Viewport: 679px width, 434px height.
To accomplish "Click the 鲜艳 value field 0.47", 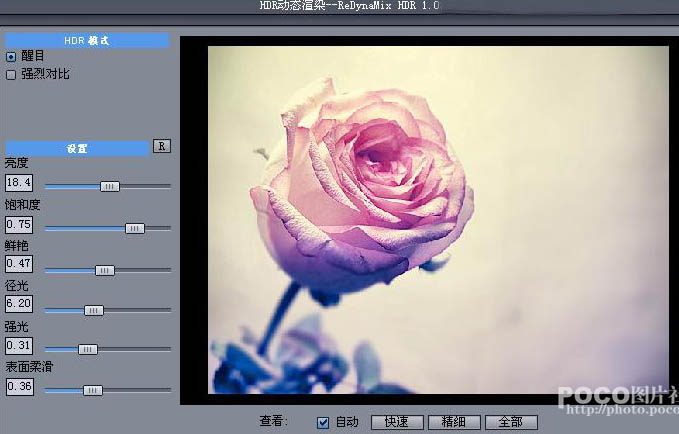I will coord(19,264).
